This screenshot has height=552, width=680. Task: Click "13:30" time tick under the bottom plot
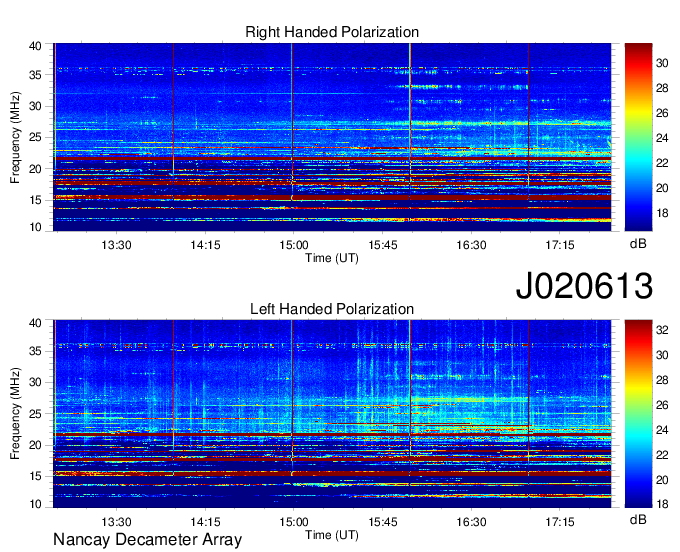(116, 522)
